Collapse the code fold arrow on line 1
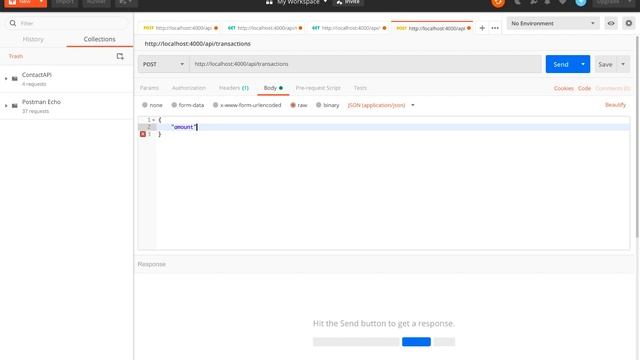 153,120
